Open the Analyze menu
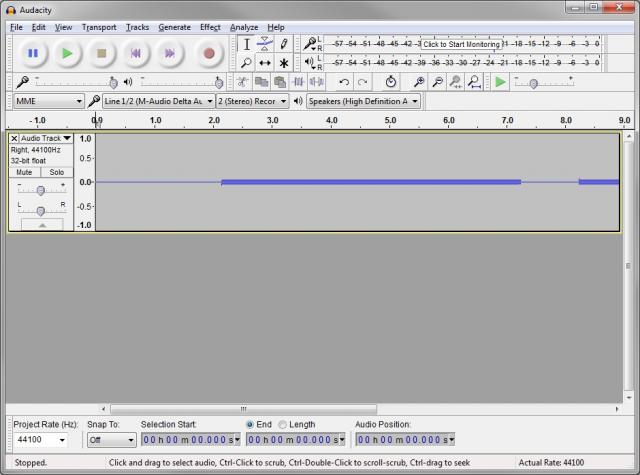Image resolution: width=640 pixels, height=475 pixels. pos(244,27)
